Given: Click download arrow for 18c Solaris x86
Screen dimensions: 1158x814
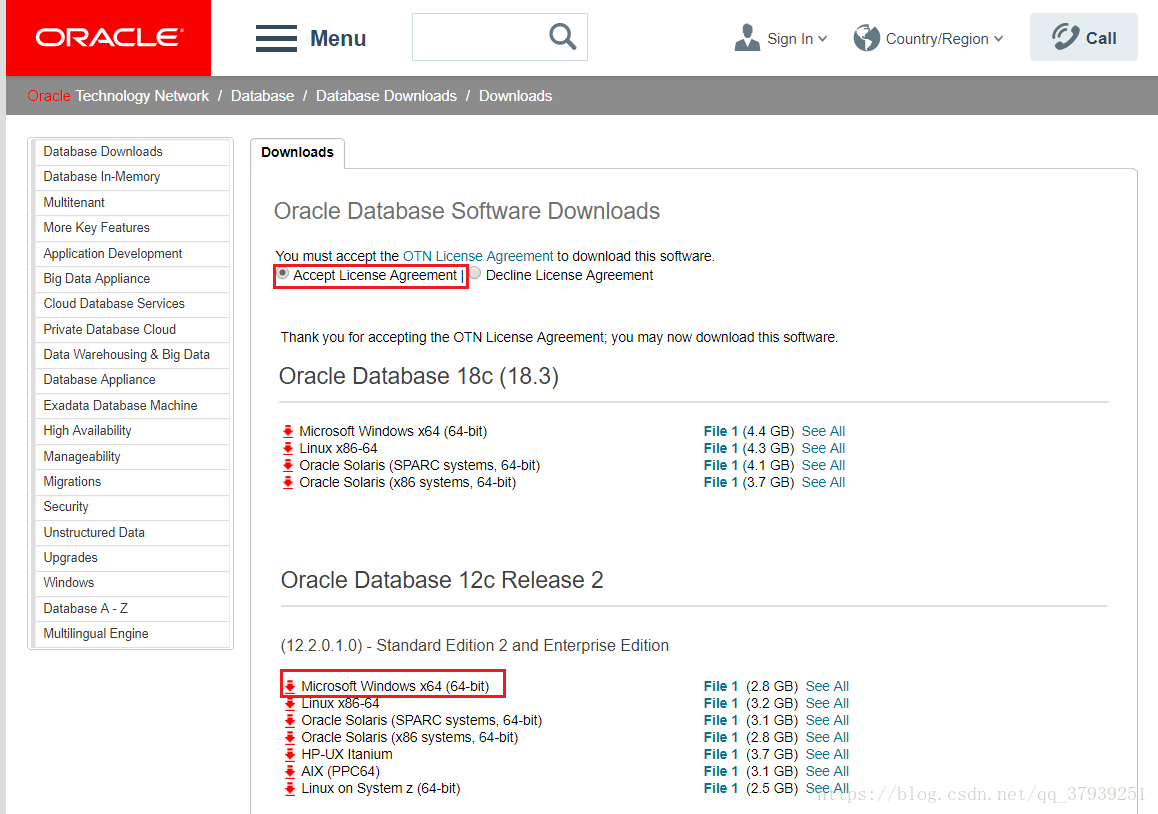Looking at the screenshot, I should 288,482.
